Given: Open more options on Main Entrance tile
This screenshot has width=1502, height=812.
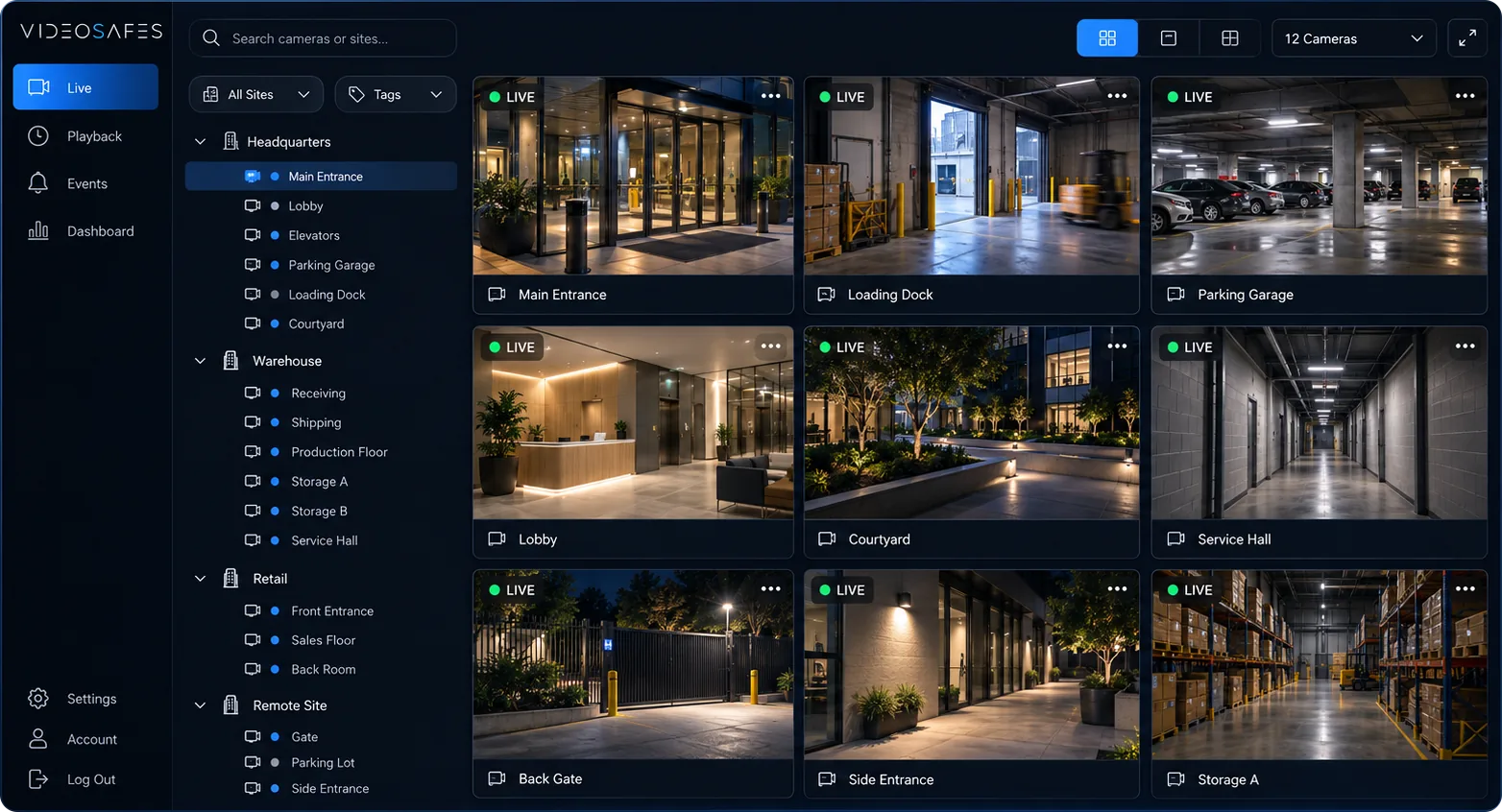Looking at the screenshot, I should pyautogui.click(x=770, y=96).
